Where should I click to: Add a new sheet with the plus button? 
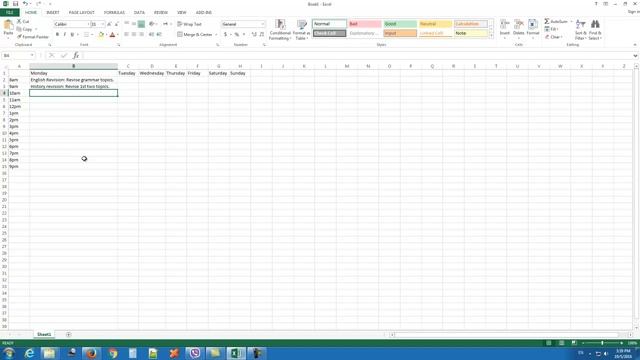tap(69, 335)
